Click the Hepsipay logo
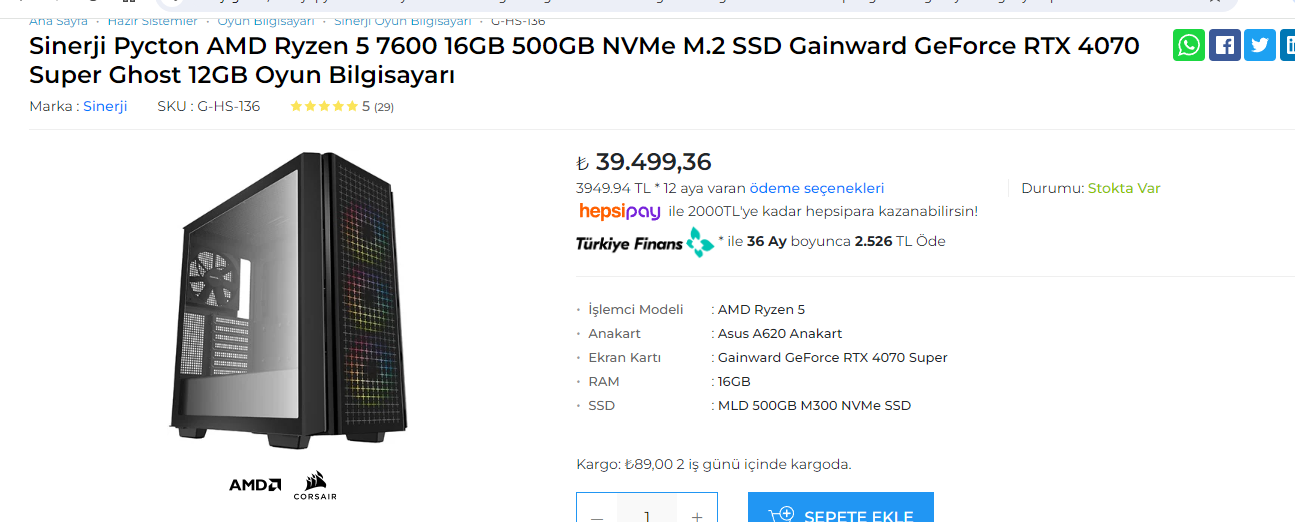The image size is (1295, 522). 620,211
